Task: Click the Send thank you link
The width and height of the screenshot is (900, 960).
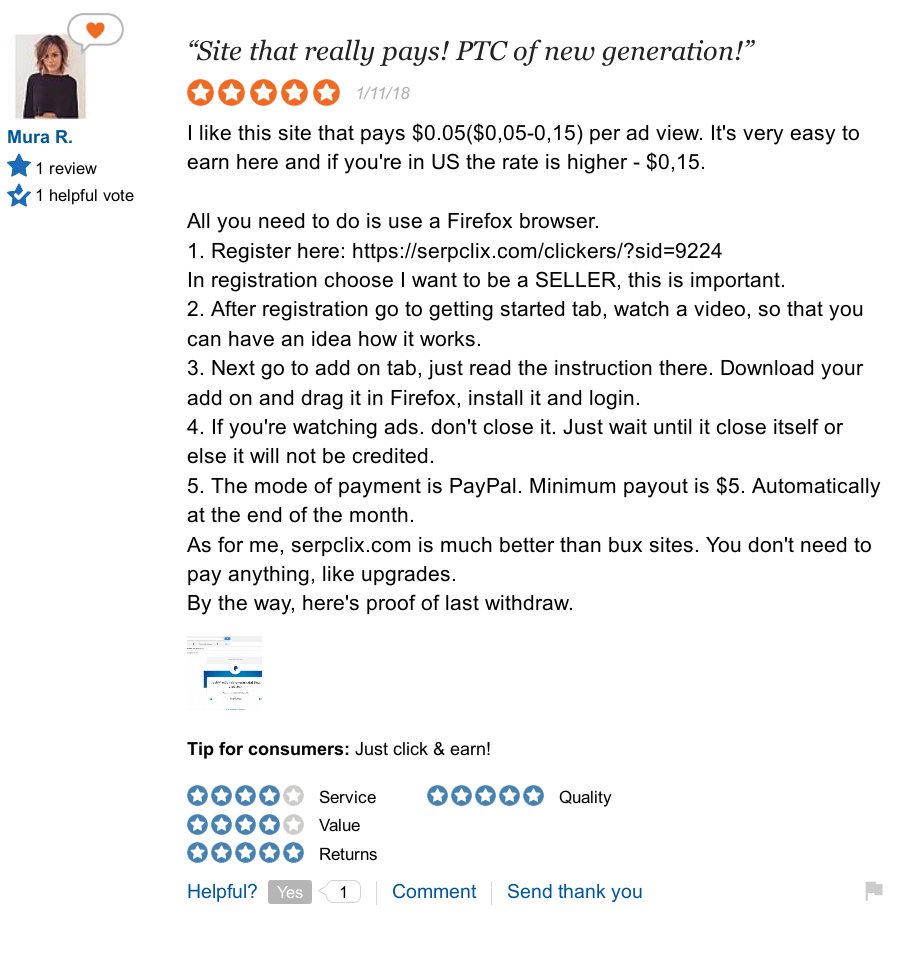Action: click(x=574, y=892)
